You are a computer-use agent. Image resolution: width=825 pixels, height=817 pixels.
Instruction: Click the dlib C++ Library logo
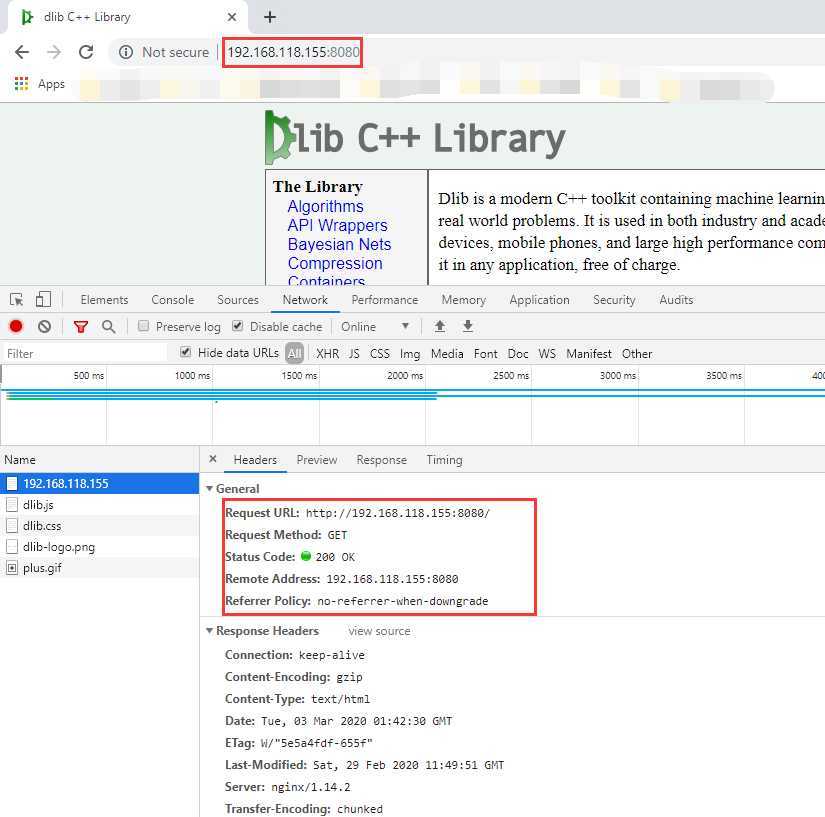[x=415, y=138]
